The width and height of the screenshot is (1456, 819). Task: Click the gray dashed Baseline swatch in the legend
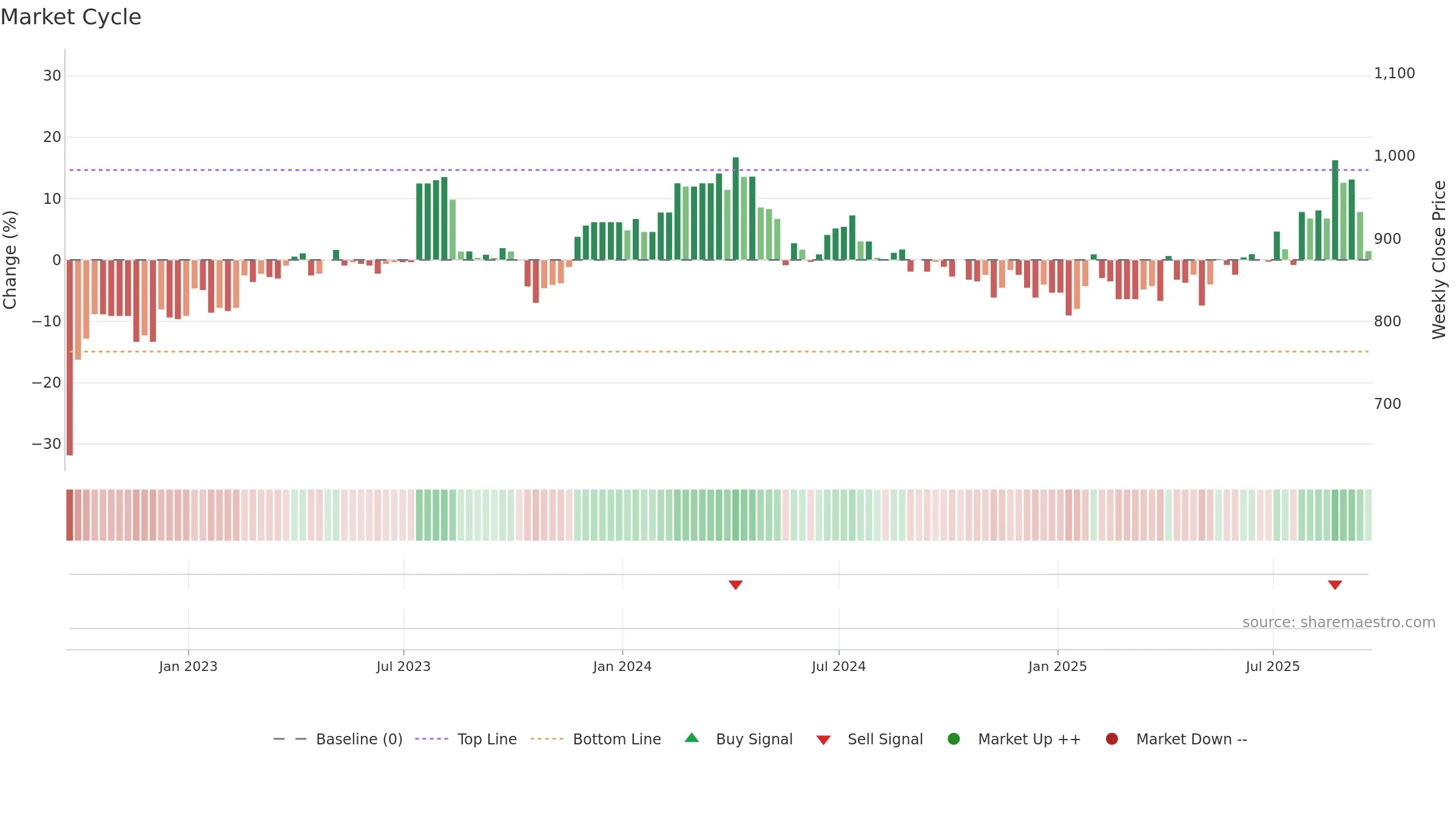pos(290,739)
